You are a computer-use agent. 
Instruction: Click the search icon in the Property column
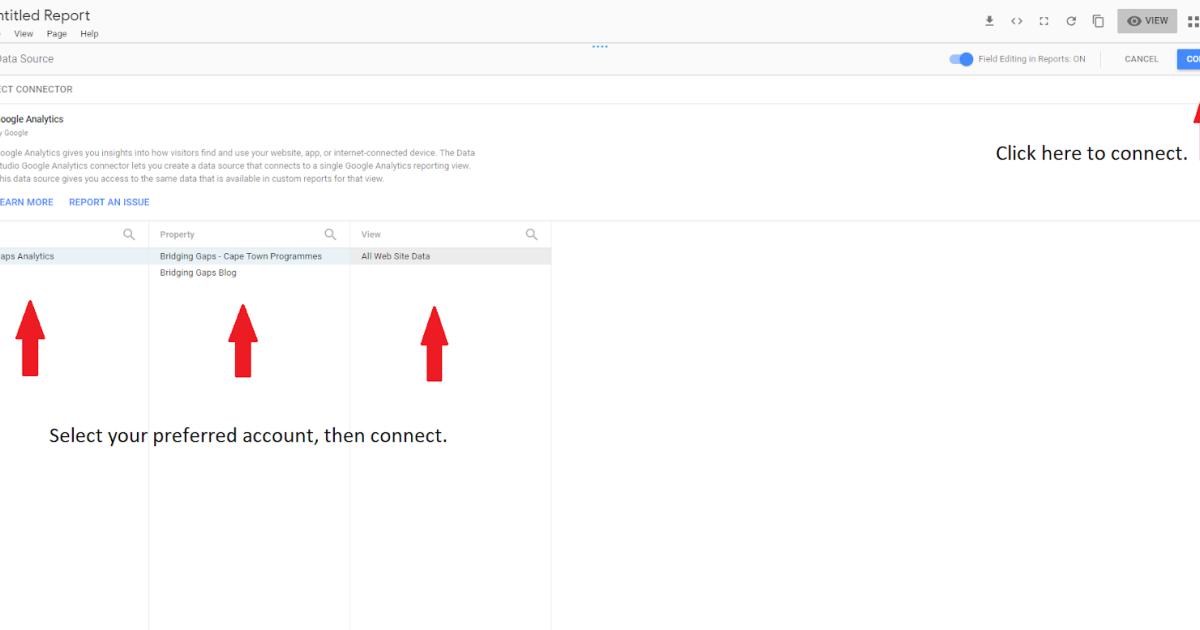click(x=331, y=233)
